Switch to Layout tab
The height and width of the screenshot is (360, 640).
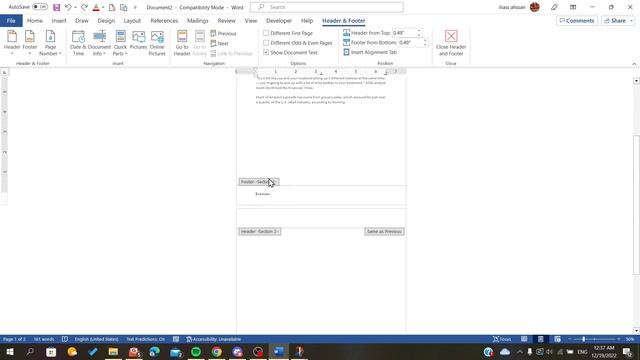(132, 20)
